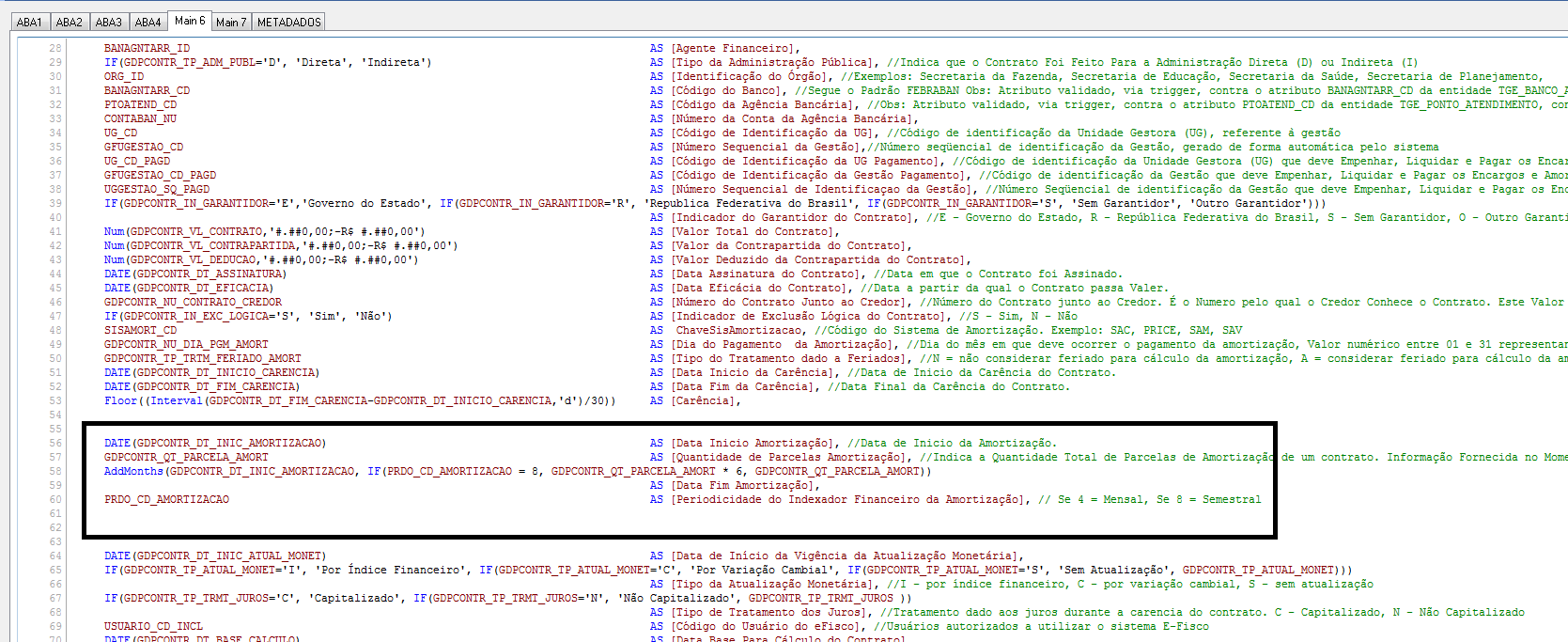
Task: Click DATE(GDPCONTR_DT_INIC_AMORTIZACAO) on line 56
Action: tap(215, 443)
